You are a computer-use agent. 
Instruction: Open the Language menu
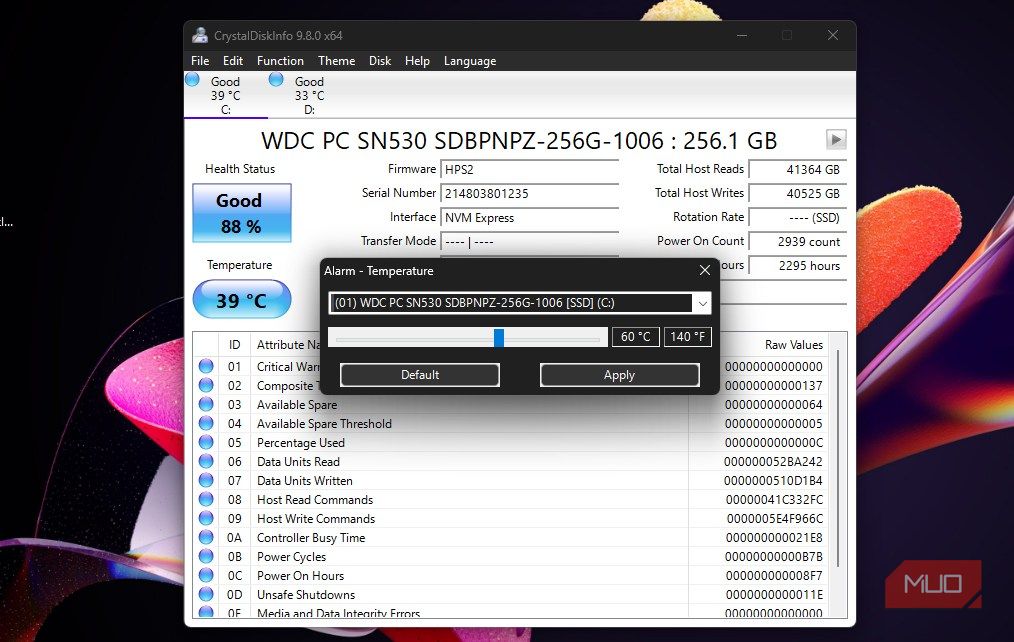click(470, 61)
